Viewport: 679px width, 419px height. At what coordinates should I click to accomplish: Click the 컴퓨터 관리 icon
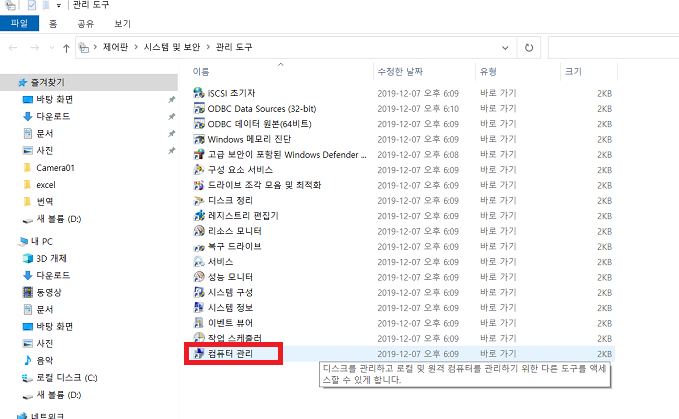click(x=199, y=354)
